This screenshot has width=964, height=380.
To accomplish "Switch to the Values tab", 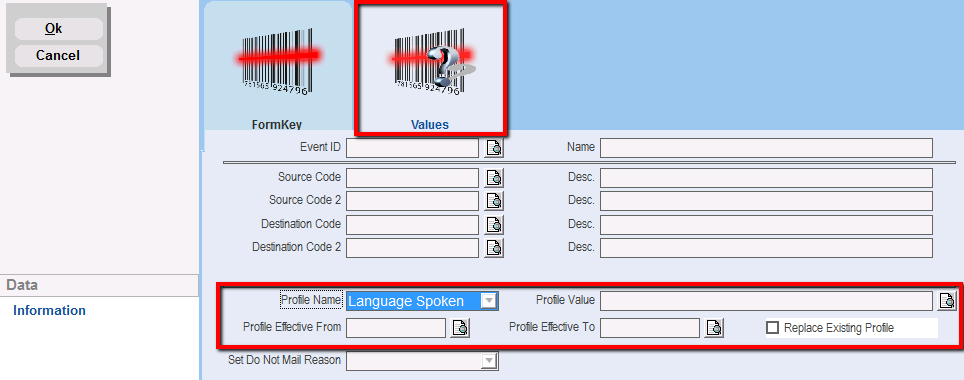I will tap(430, 68).
